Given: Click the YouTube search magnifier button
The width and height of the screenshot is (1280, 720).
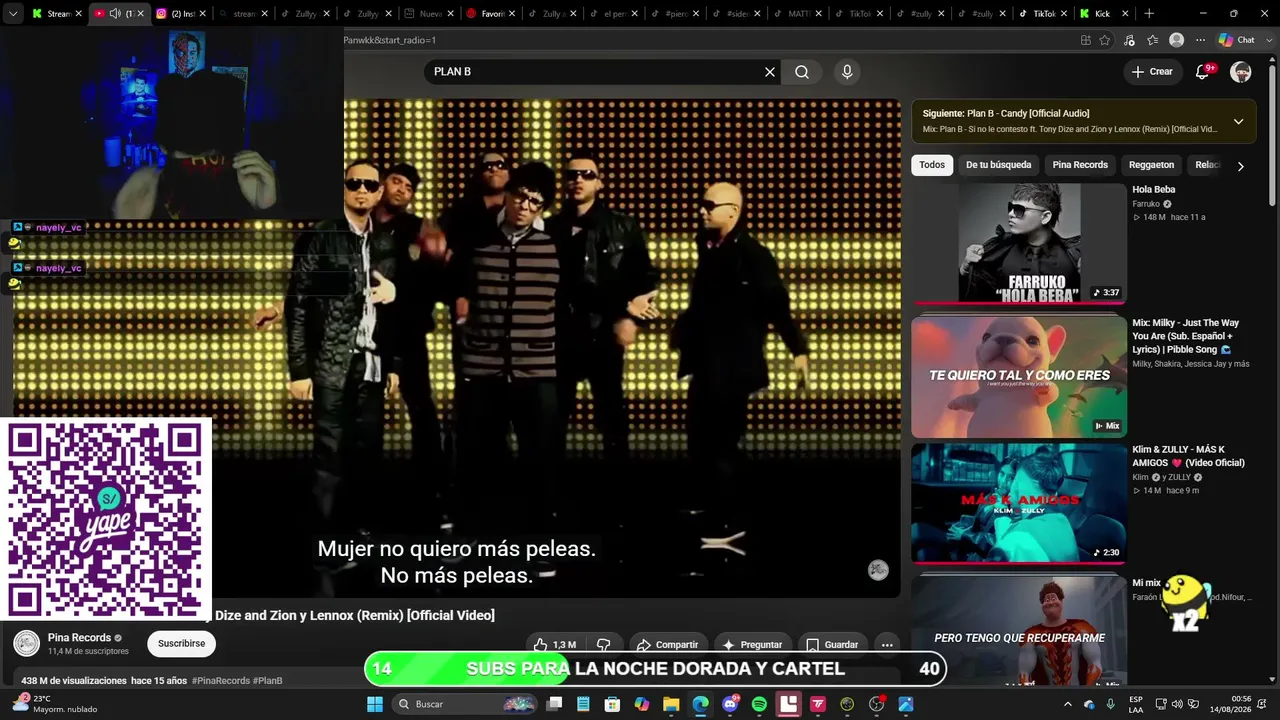Looking at the screenshot, I should tap(802, 72).
